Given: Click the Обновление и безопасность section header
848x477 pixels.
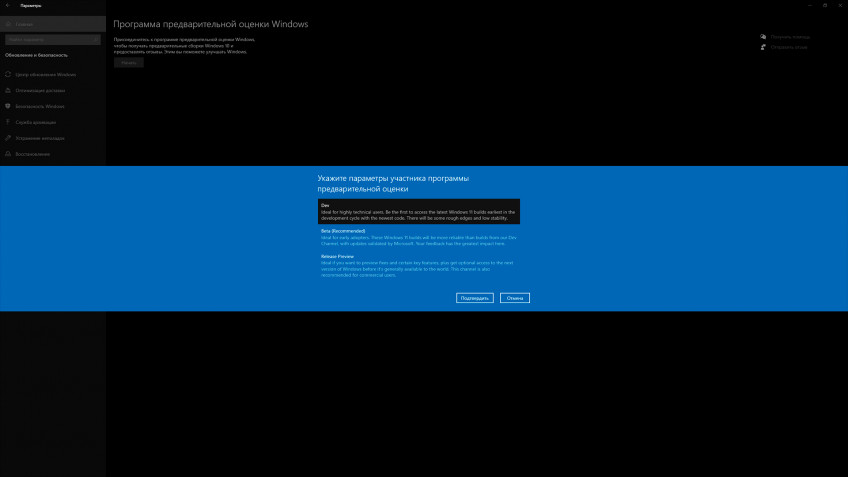Looking at the screenshot, I should pos(36,55).
